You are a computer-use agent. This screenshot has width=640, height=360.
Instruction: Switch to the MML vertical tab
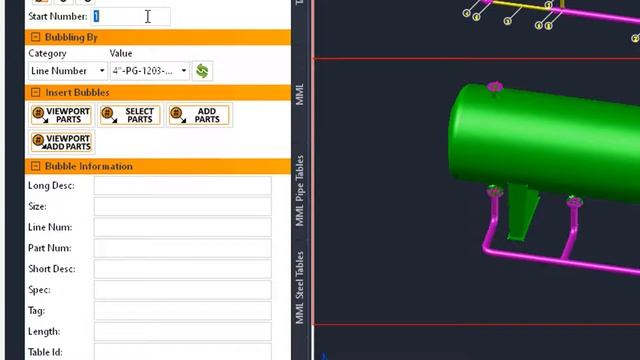pyautogui.click(x=300, y=94)
